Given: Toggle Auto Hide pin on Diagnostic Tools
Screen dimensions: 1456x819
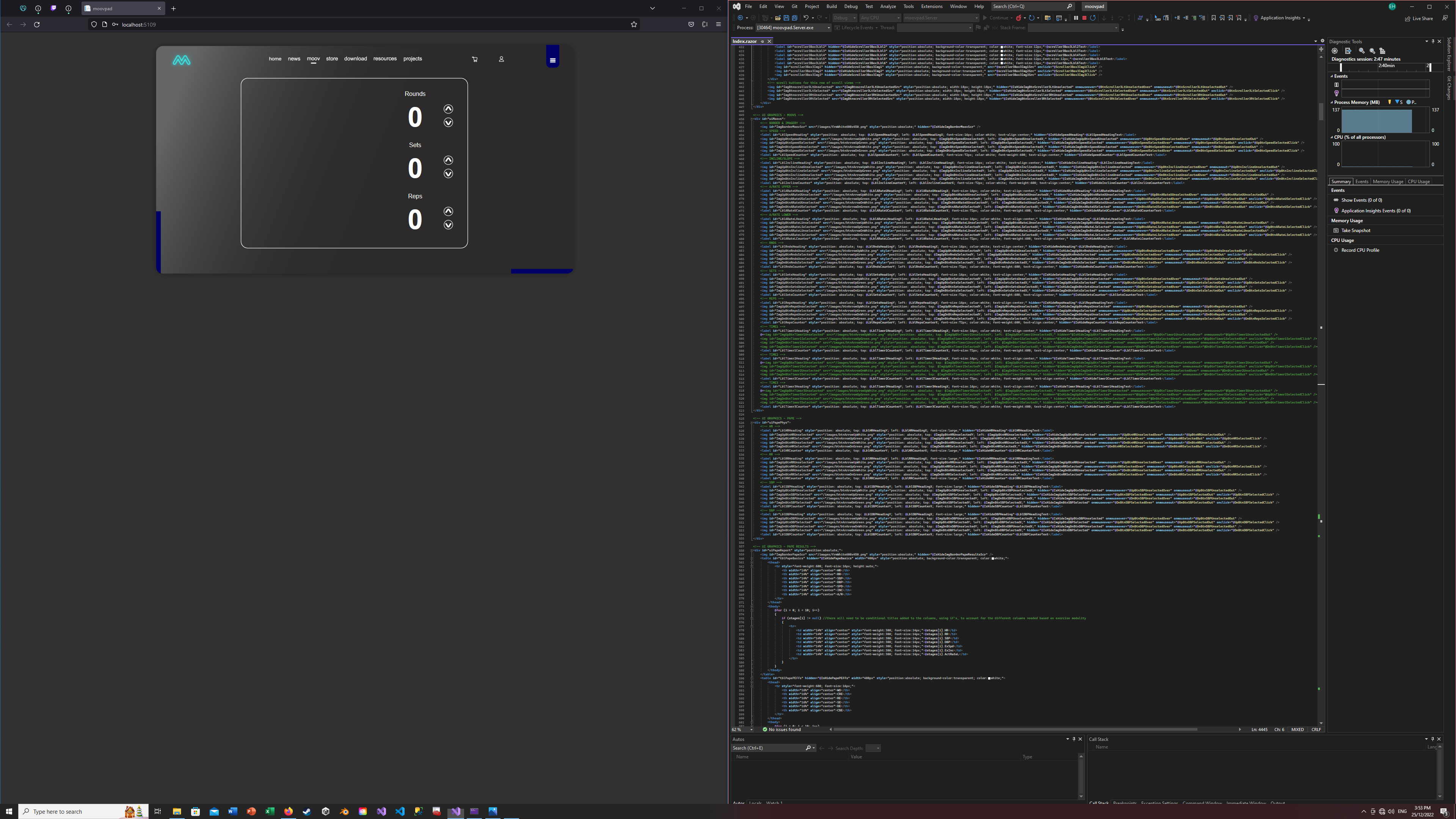Looking at the screenshot, I should pyautogui.click(x=1433, y=41).
